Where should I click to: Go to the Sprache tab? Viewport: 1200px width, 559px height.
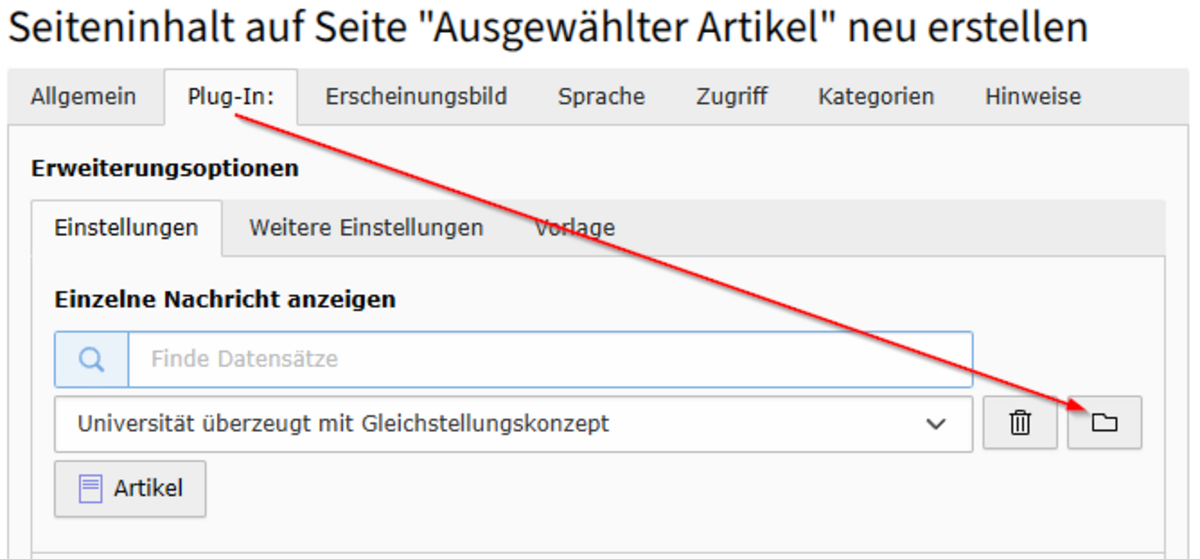coord(601,97)
